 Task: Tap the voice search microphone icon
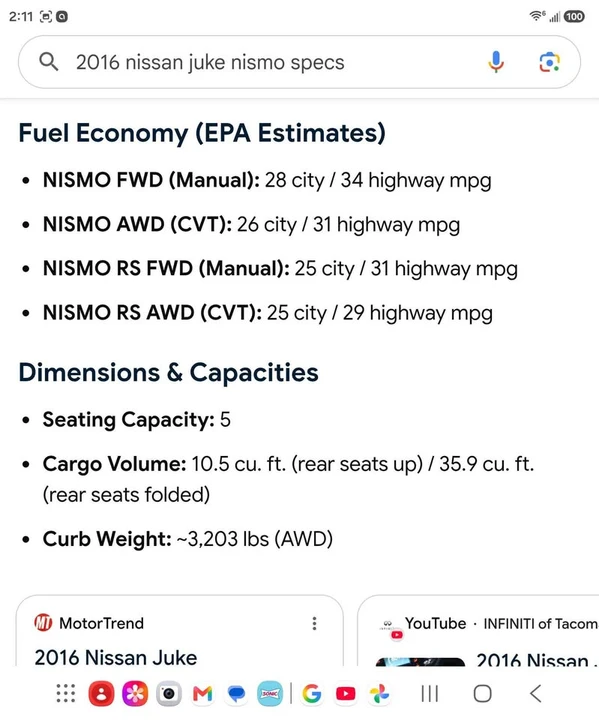pyautogui.click(x=496, y=62)
